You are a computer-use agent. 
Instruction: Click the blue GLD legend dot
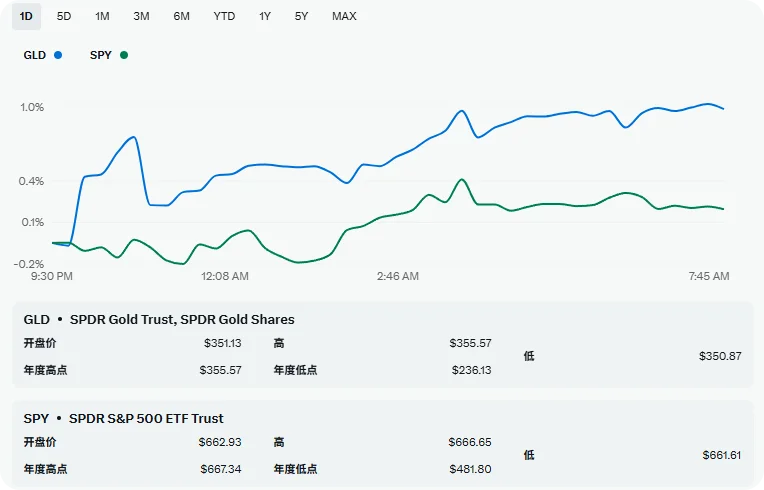[58, 55]
